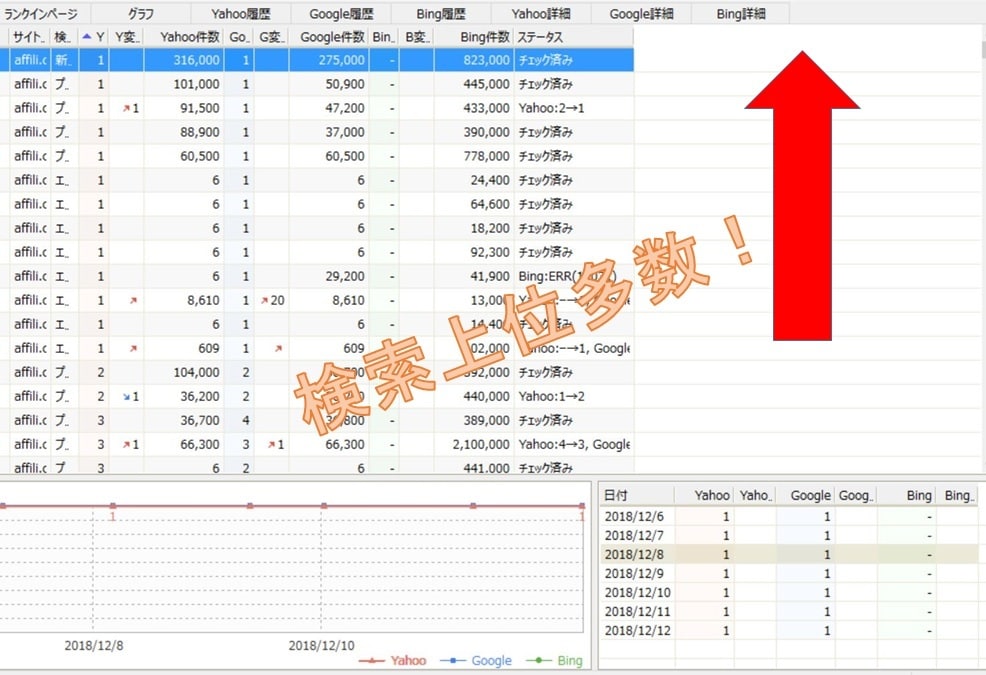Sort by the Yahoo件数 column header
986x675 pixels.
(x=184, y=37)
